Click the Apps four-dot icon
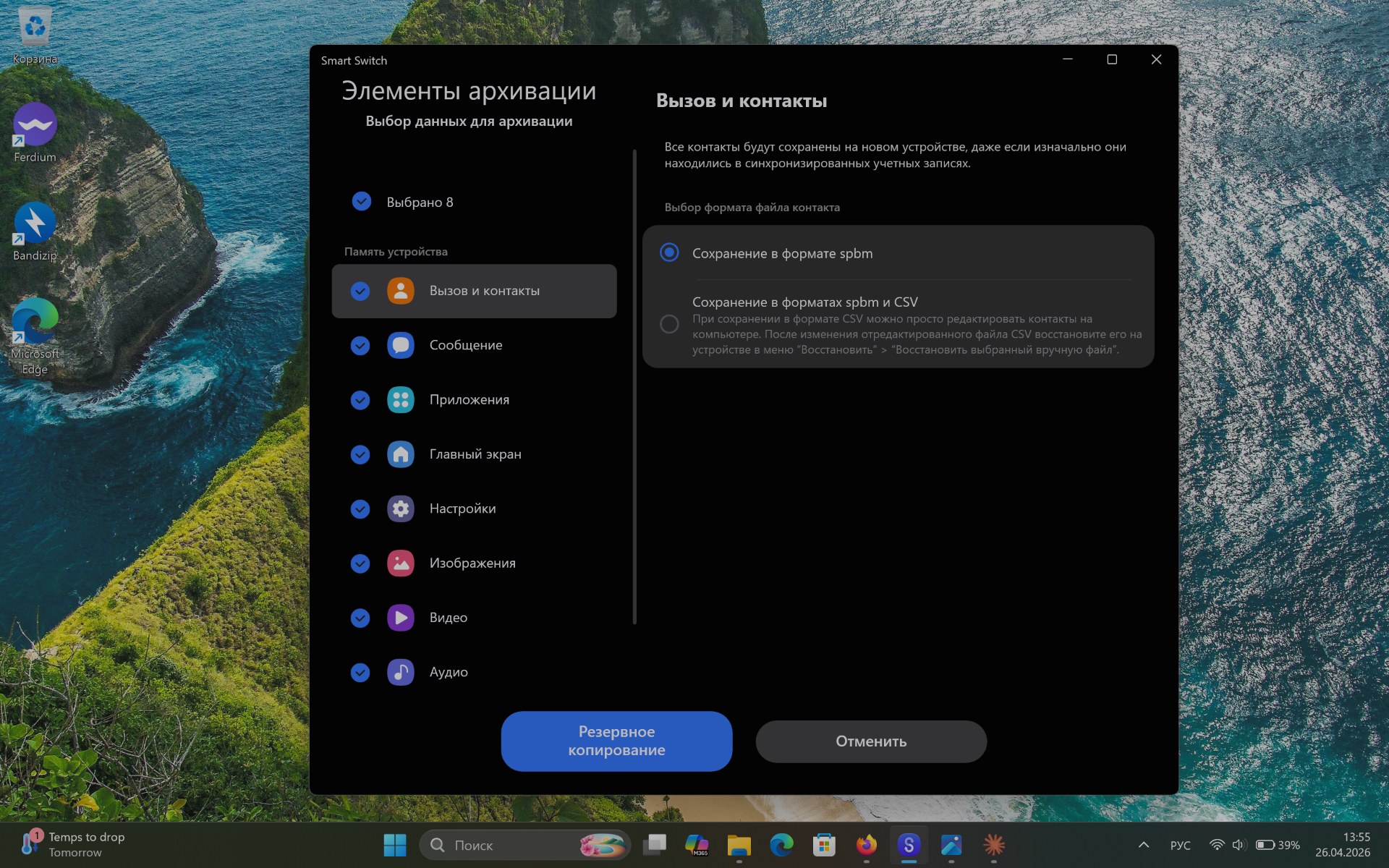1389x868 pixels. click(x=400, y=400)
